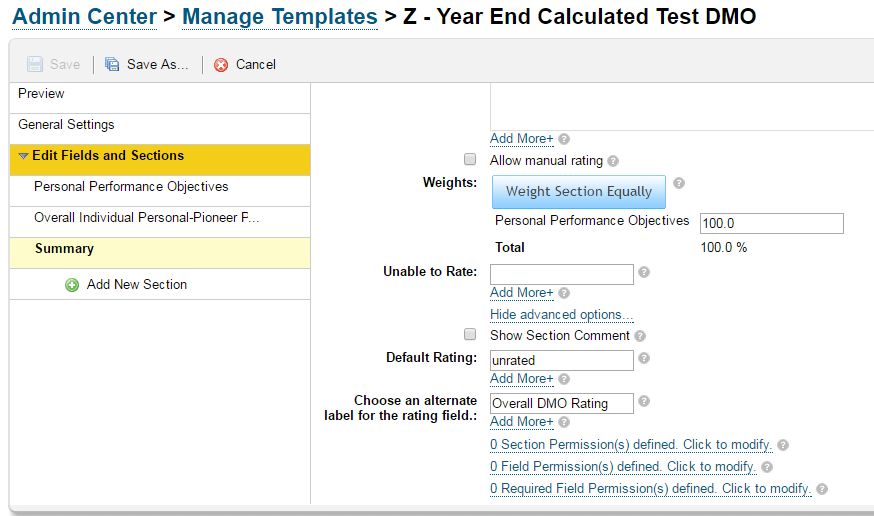The image size is (874, 516).
Task: Open the help icon beside Allow manual rating
Action: (x=613, y=161)
